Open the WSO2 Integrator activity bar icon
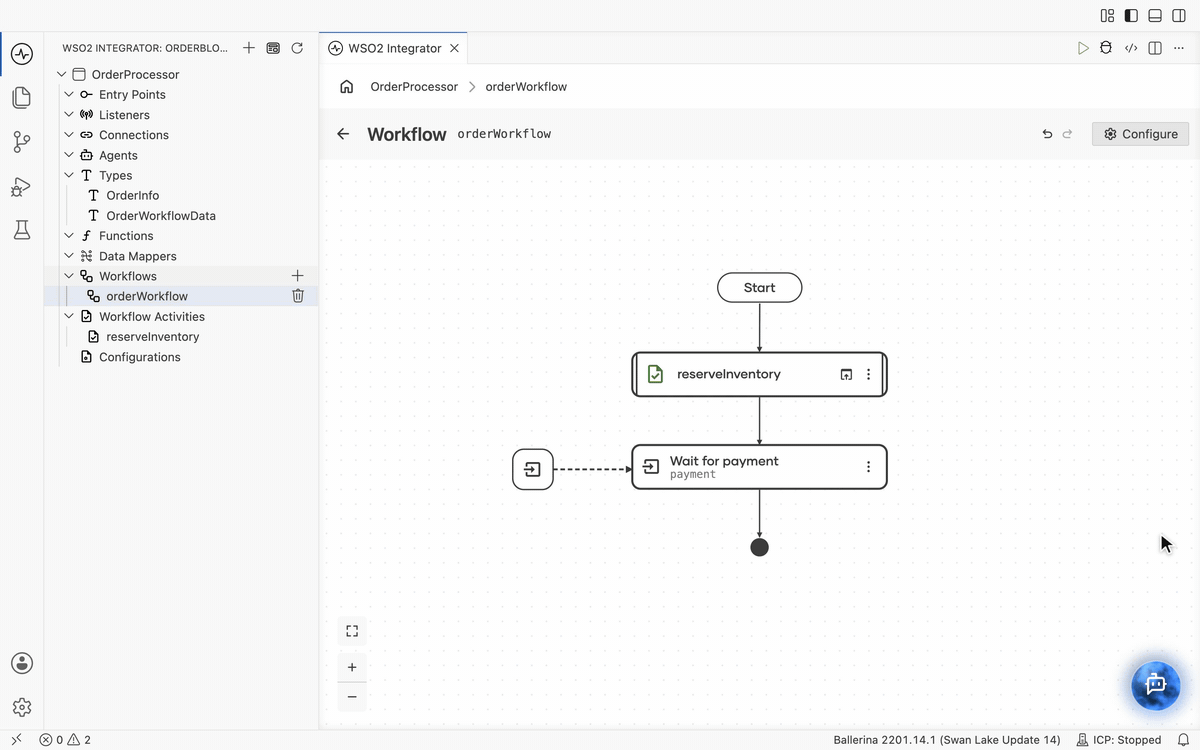Image resolution: width=1200 pixels, height=750 pixels. click(x=22, y=53)
